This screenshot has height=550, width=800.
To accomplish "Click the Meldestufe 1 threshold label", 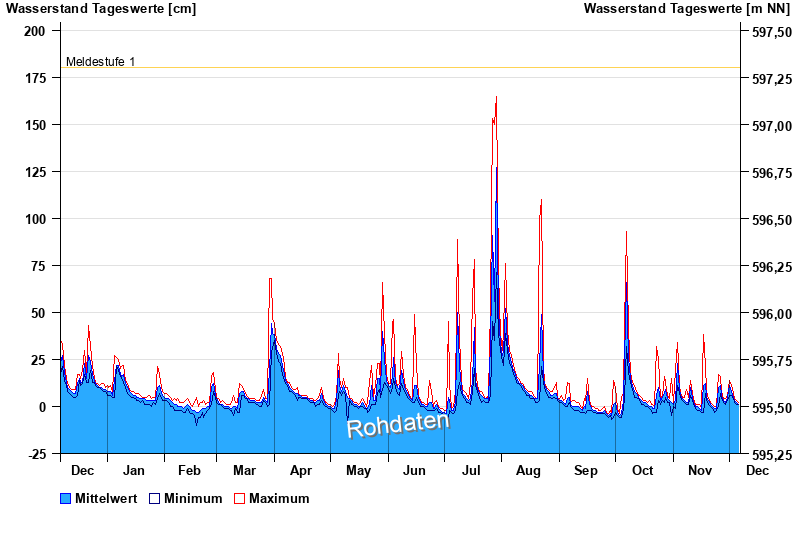I will tap(100, 62).
